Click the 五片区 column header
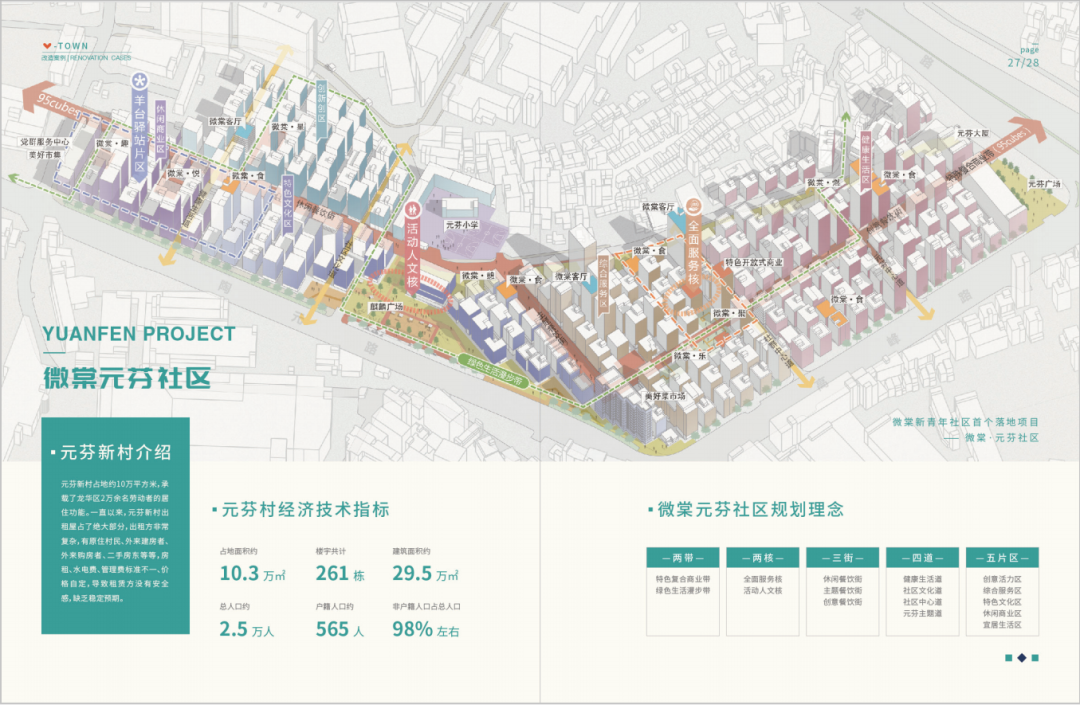Viewport: 1080px width, 705px height. 1002,558
